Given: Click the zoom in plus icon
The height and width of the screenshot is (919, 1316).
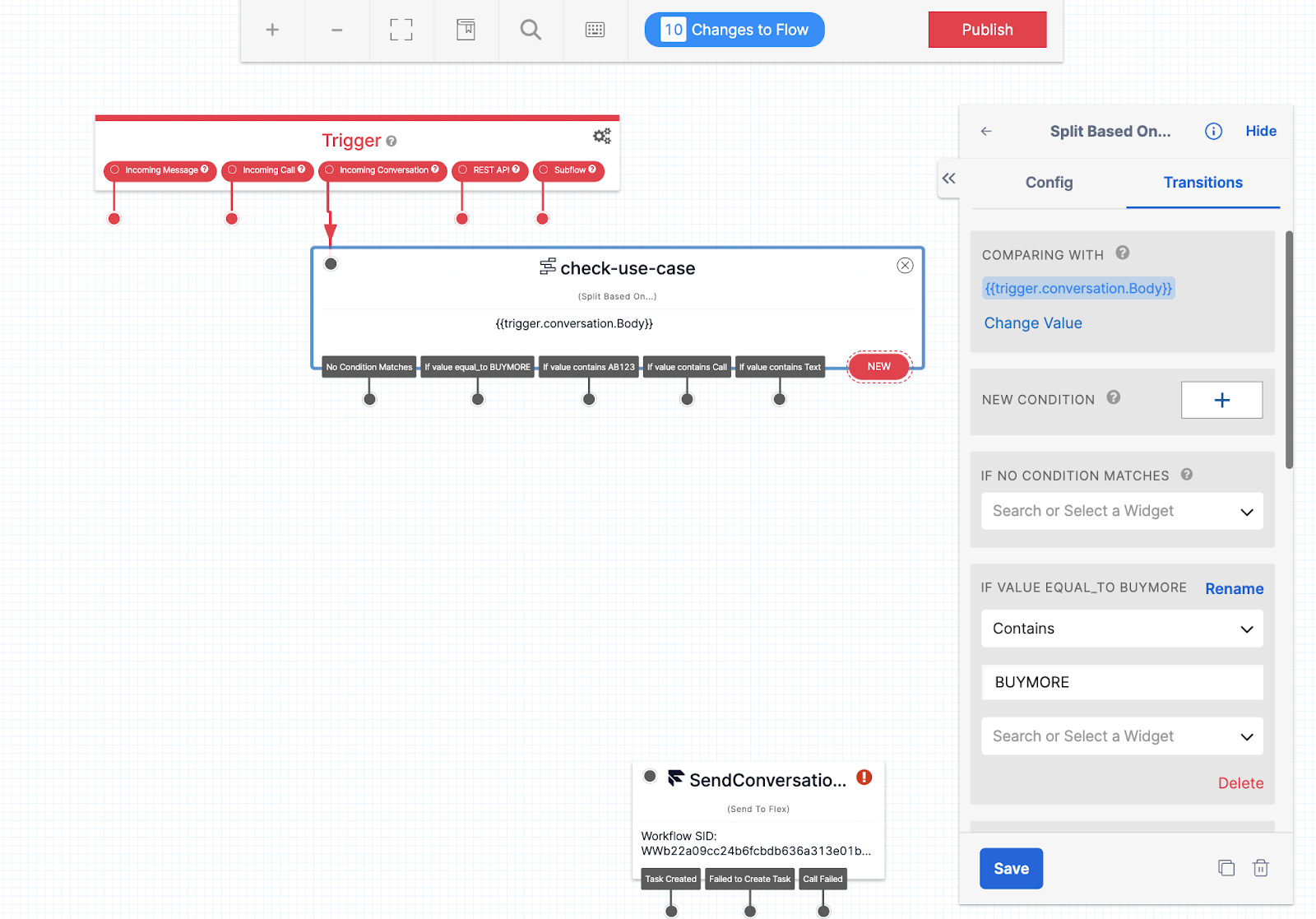Looking at the screenshot, I should tap(272, 30).
